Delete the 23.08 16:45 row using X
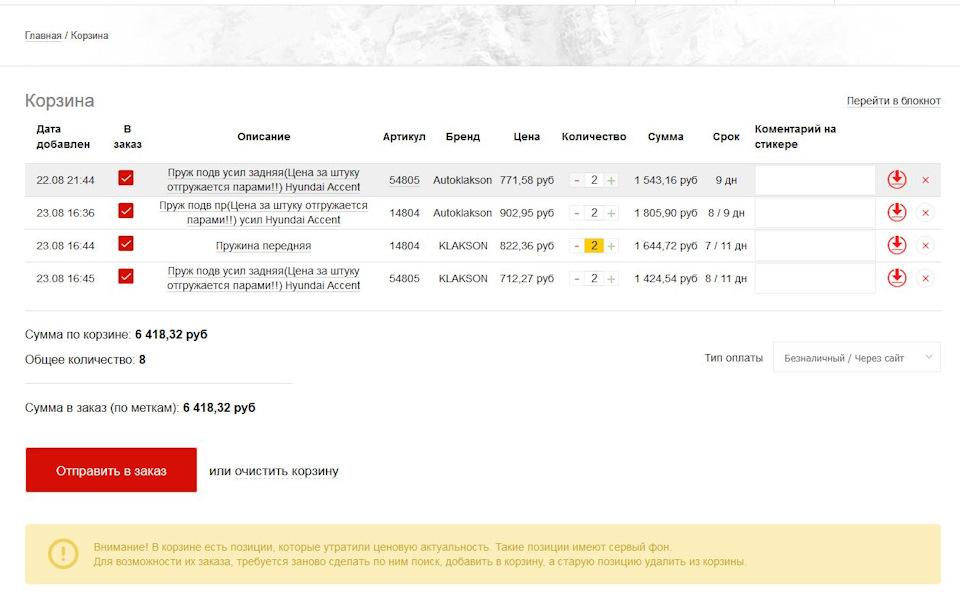This screenshot has width=960, height=595. (x=925, y=279)
